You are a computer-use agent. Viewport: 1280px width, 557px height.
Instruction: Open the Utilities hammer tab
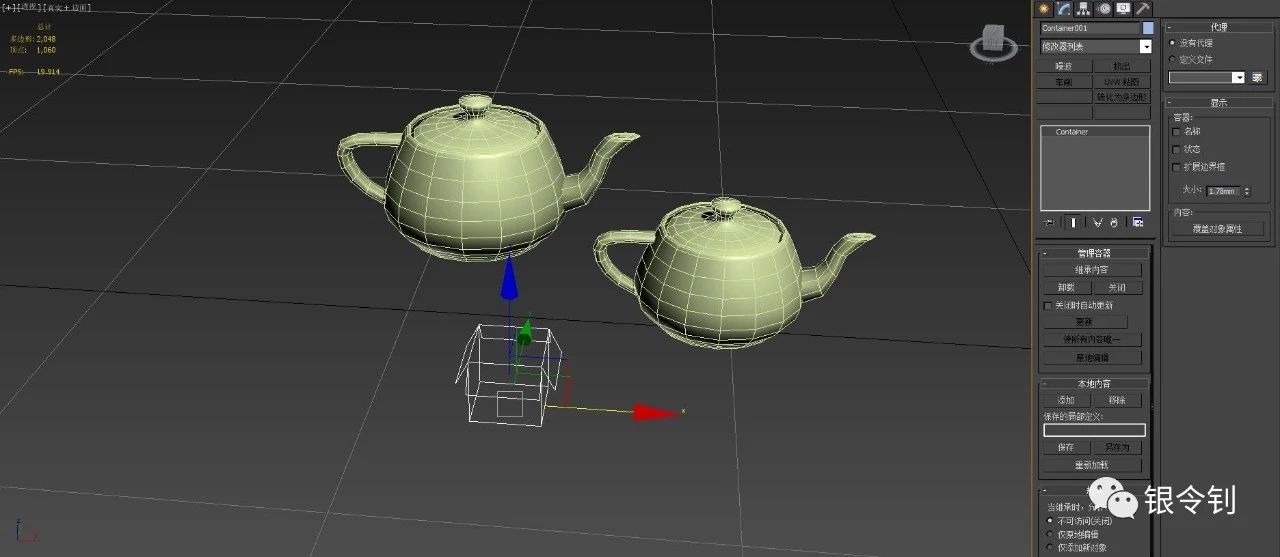pyautogui.click(x=1143, y=8)
